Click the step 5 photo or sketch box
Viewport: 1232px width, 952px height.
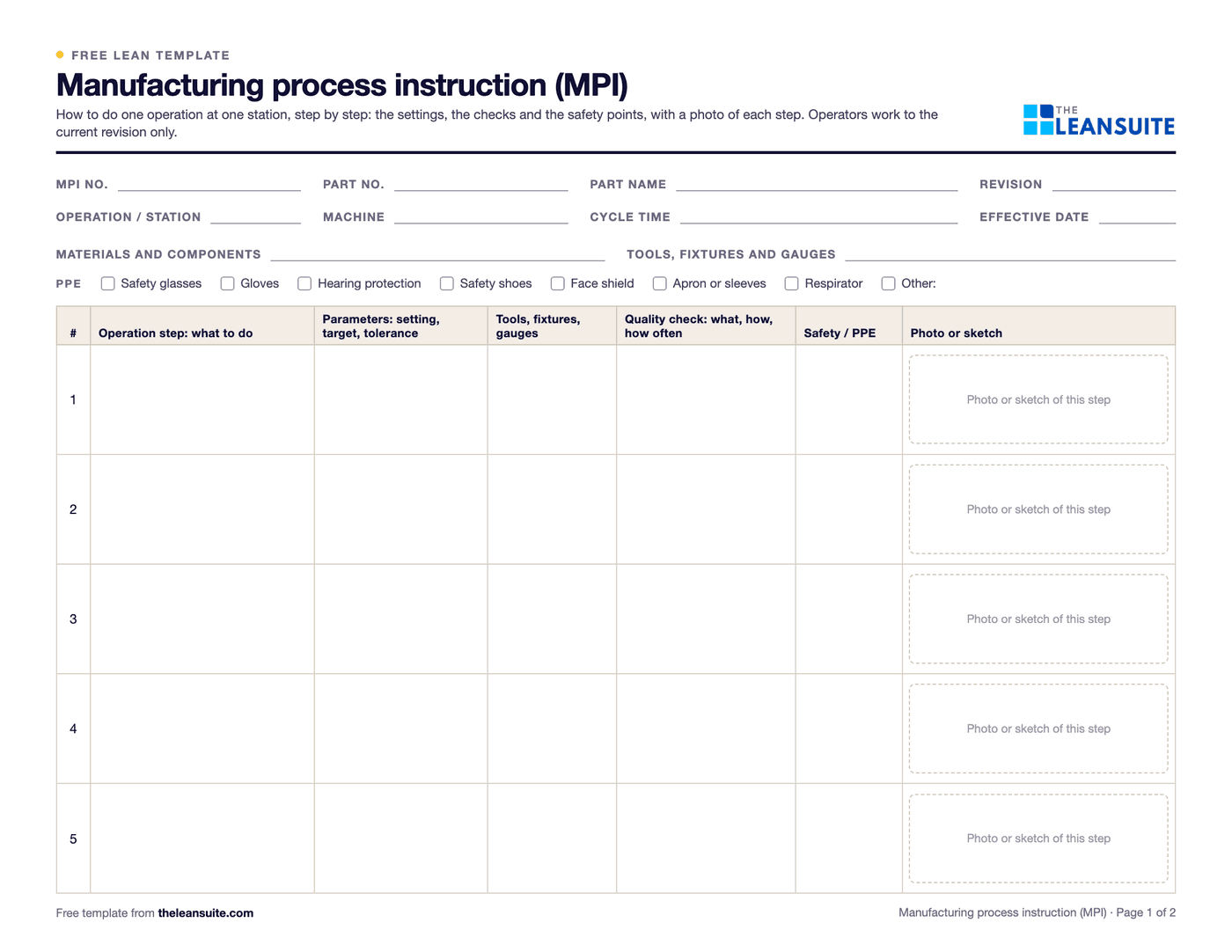point(1038,838)
